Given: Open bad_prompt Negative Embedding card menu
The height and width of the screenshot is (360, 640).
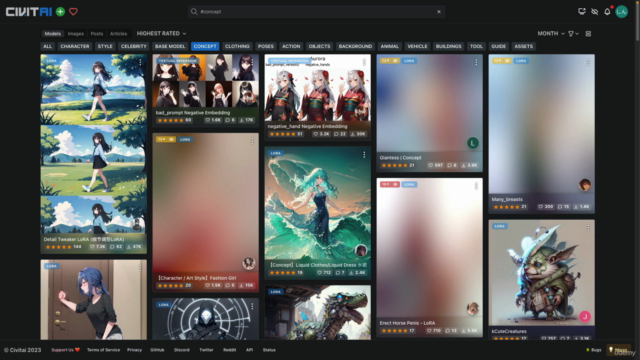Looking at the screenshot, I should coord(252,62).
